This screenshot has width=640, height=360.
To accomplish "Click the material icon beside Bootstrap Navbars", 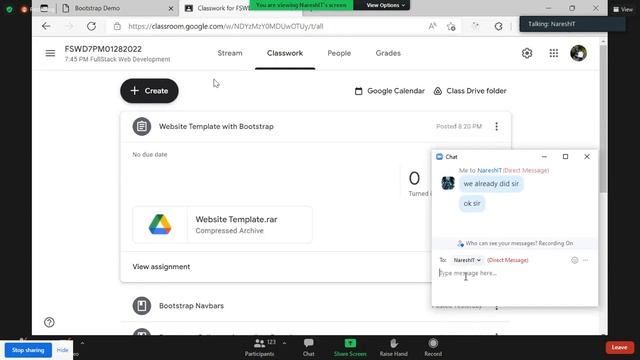I will click(142, 305).
